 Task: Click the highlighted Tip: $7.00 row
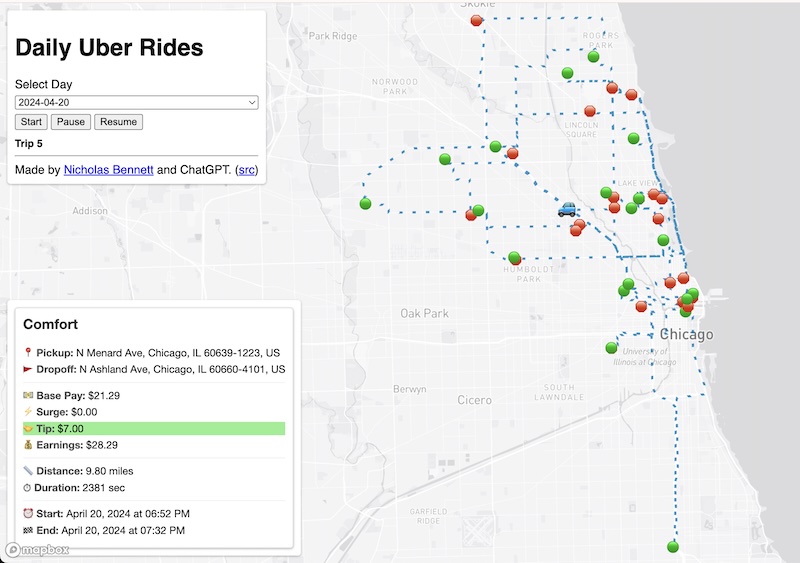(x=154, y=428)
